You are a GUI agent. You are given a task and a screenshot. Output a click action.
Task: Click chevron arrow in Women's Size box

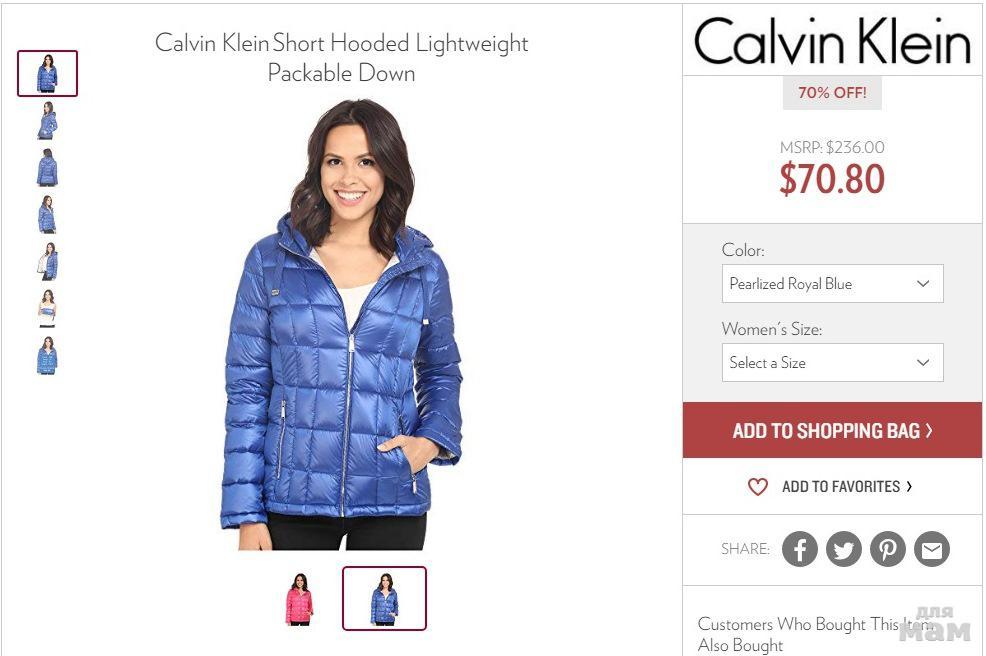tap(922, 362)
